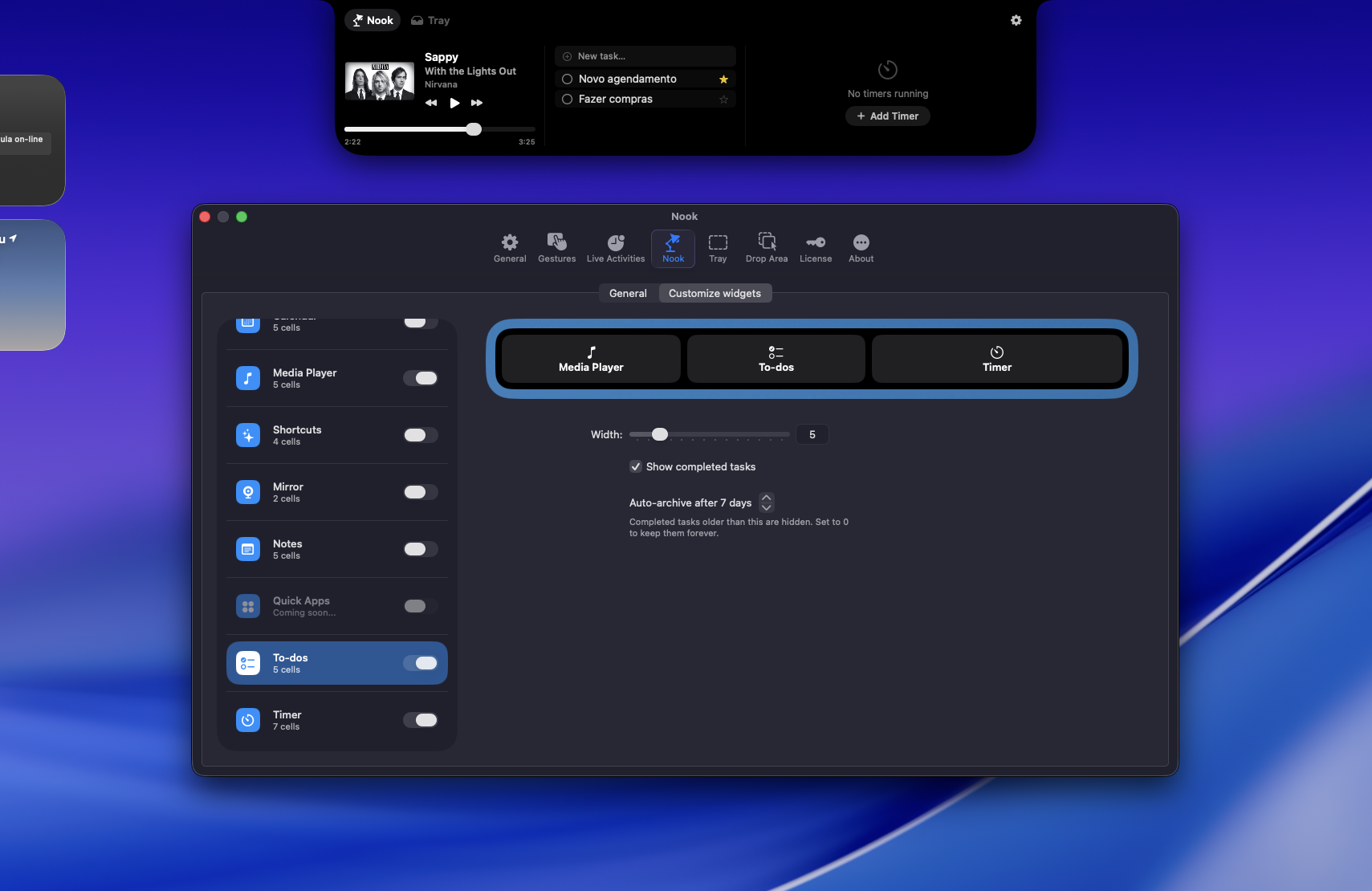Click the Notes widget icon
Image resolution: width=1372 pixels, height=891 pixels.
point(248,549)
